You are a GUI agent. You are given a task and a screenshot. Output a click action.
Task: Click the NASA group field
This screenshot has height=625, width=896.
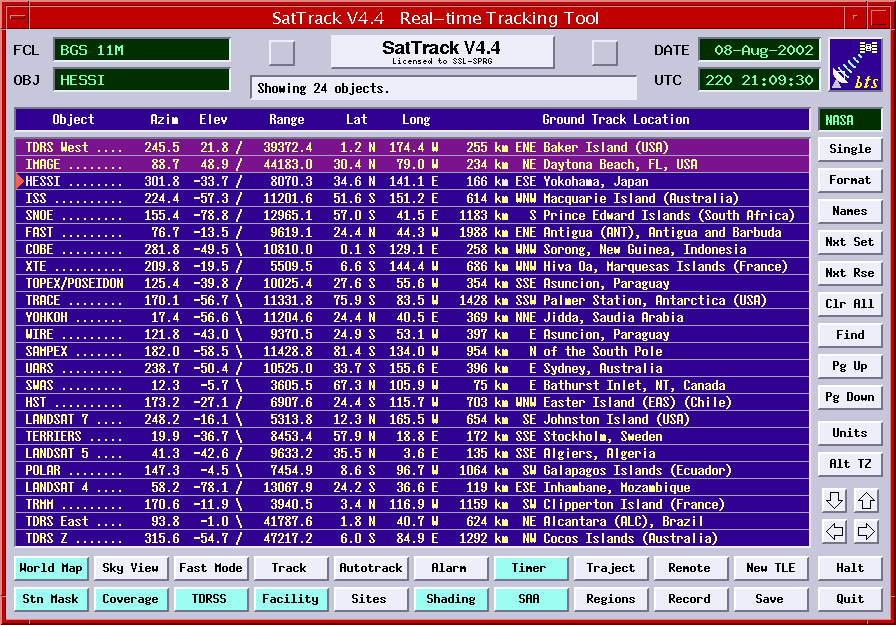[x=850, y=120]
